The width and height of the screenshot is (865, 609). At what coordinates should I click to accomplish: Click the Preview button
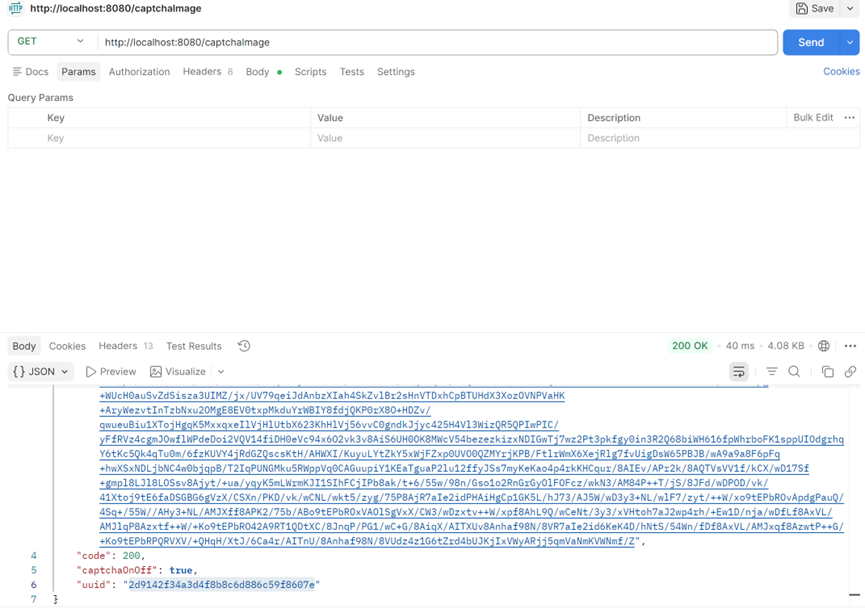coord(111,371)
